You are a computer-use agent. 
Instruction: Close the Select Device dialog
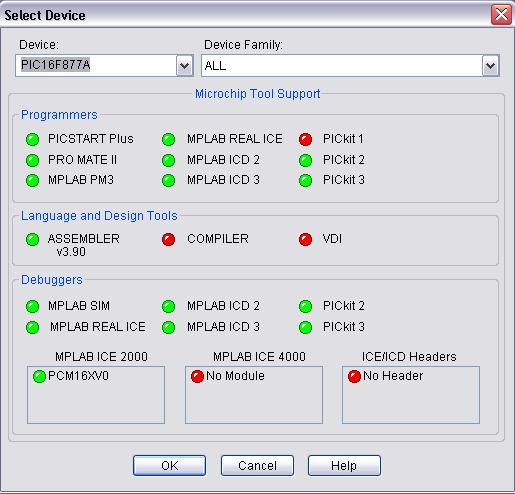(501, 15)
